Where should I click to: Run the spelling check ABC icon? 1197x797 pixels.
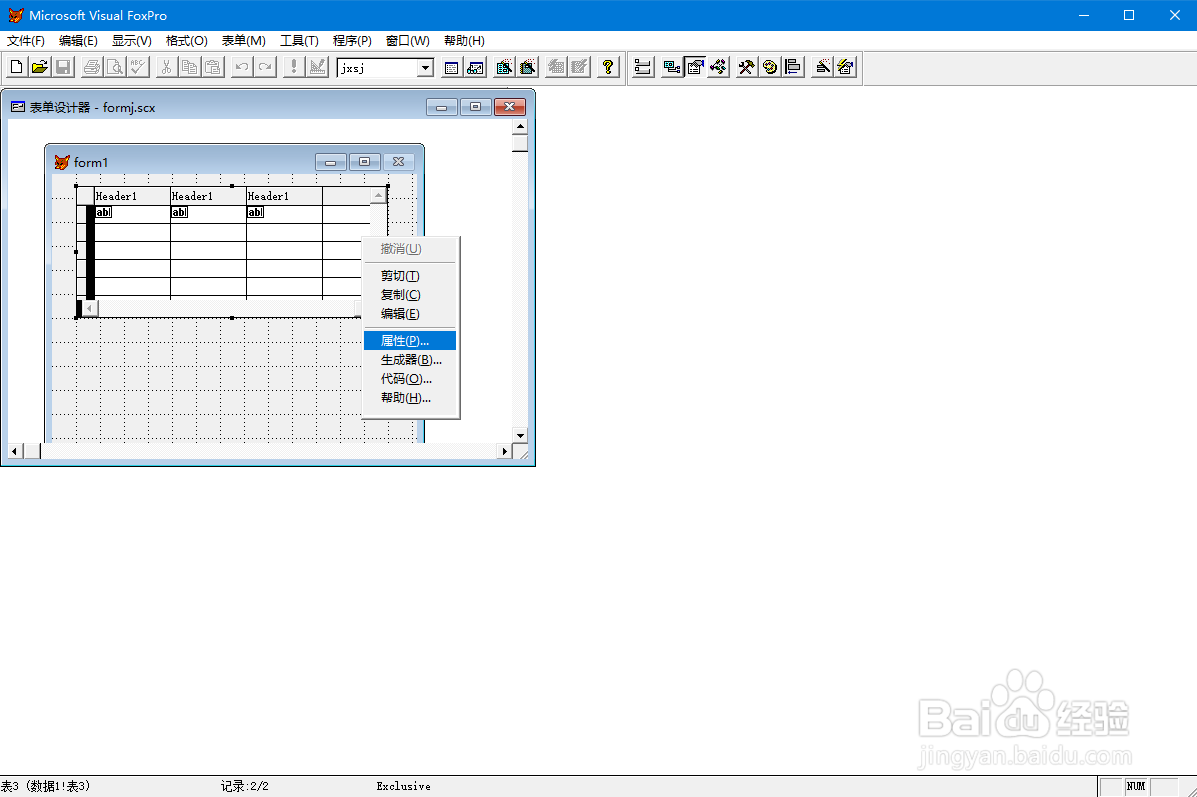point(138,67)
